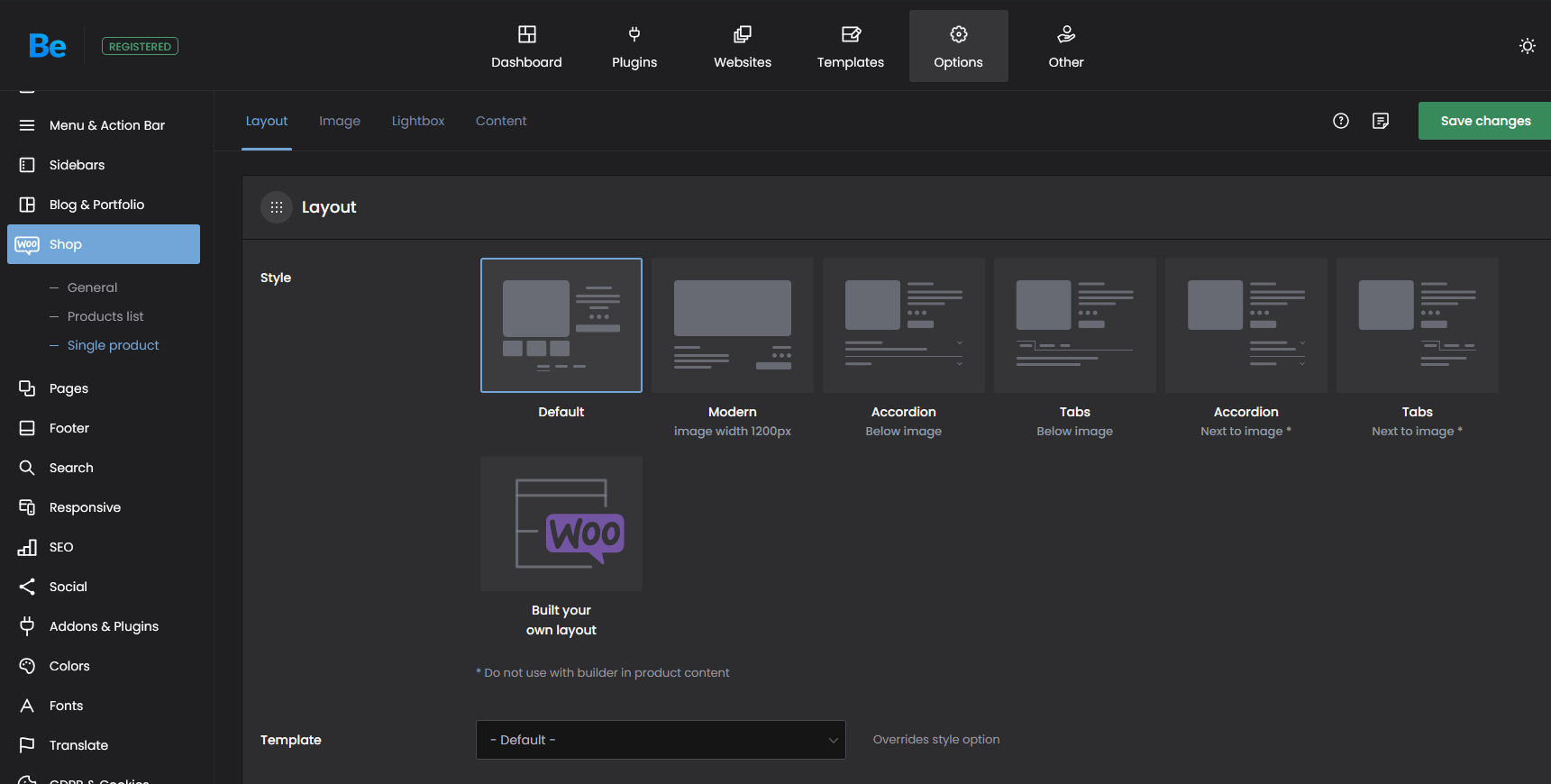Screen dimensions: 1551x784
Task: Choose the Modern layout style
Action: pyautogui.click(x=733, y=325)
